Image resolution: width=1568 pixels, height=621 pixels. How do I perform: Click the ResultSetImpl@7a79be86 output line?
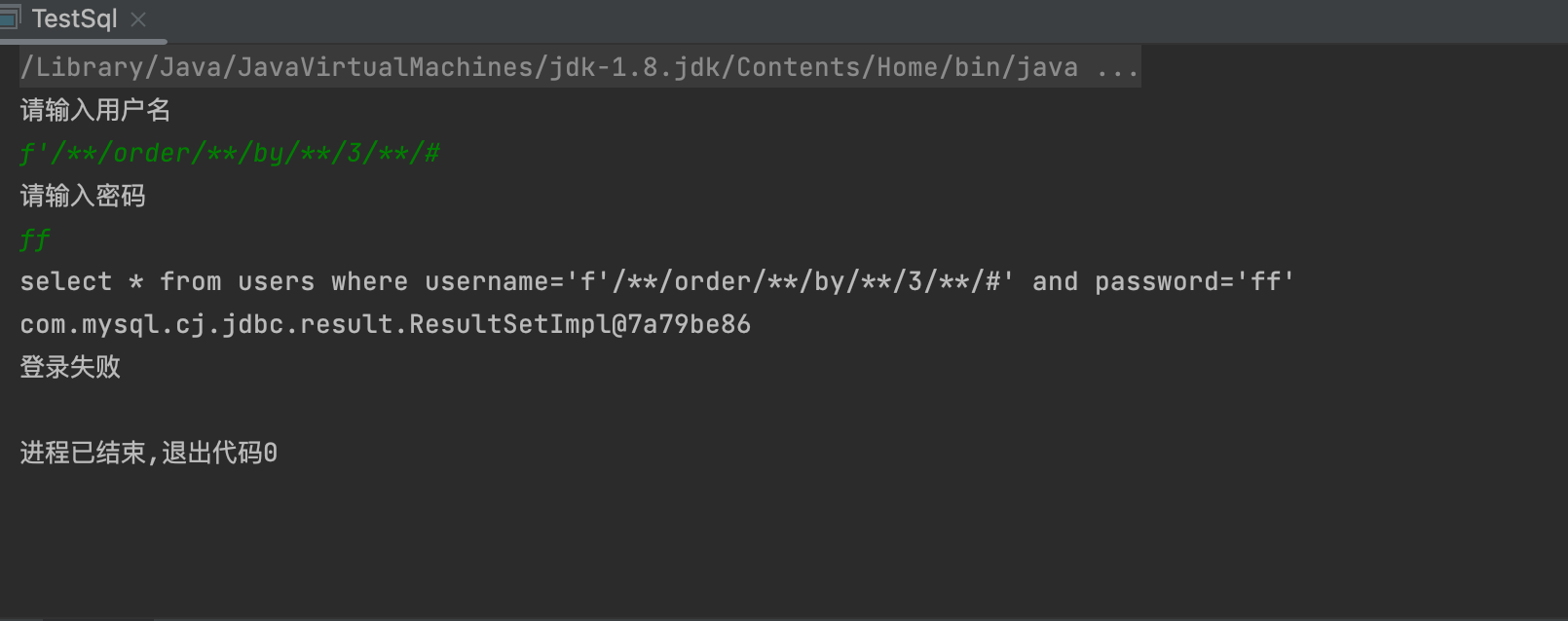click(386, 324)
